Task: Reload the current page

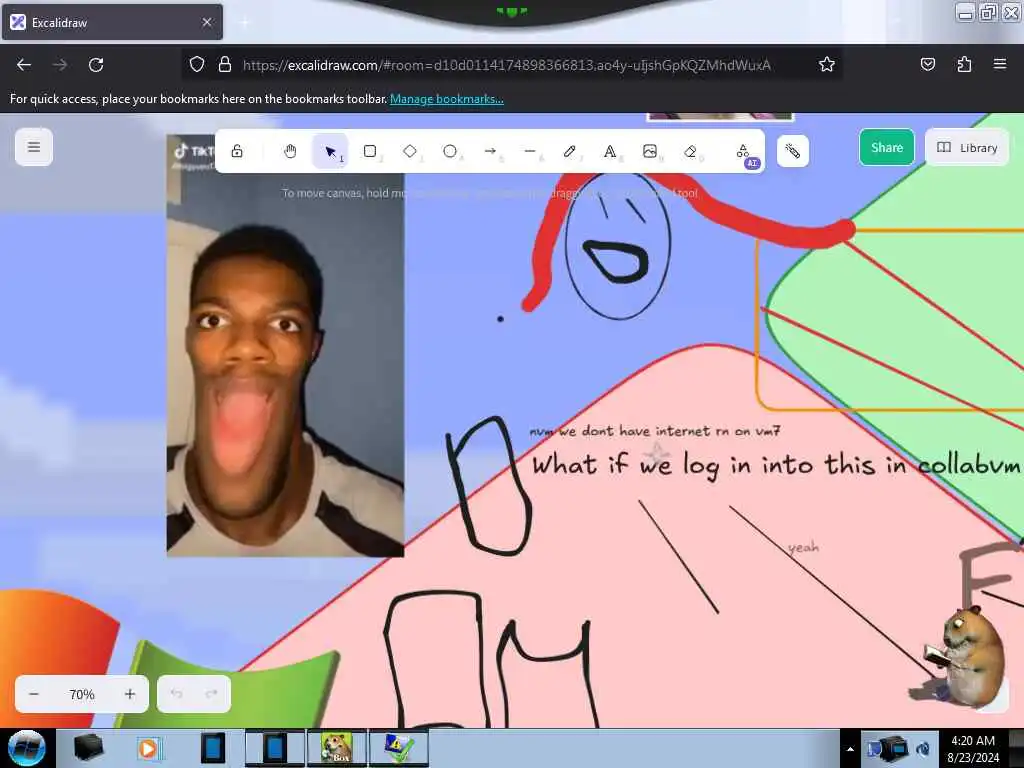Action: click(x=96, y=65)
